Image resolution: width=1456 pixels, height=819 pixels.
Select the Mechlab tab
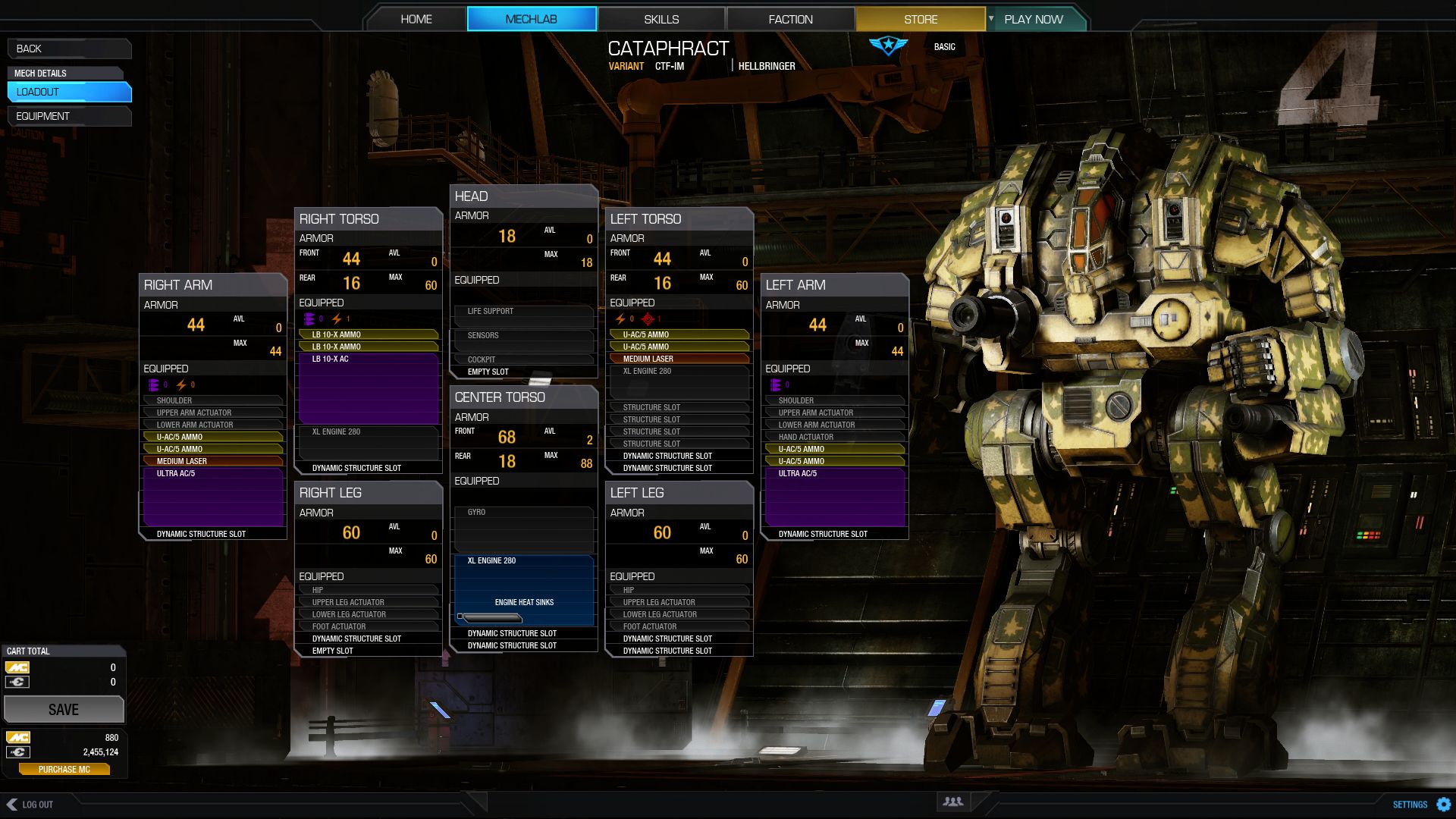pyautogui.click(x=532, y=19)
